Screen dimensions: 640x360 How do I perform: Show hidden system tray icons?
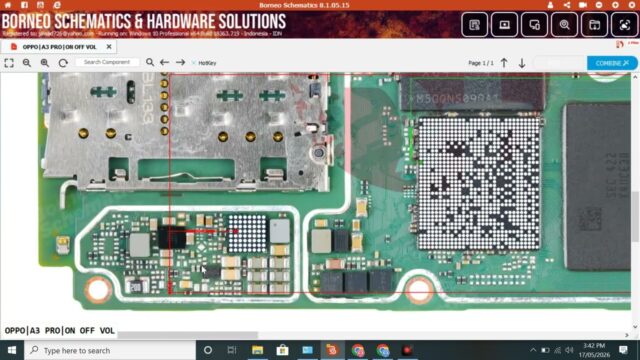(533, 350)
